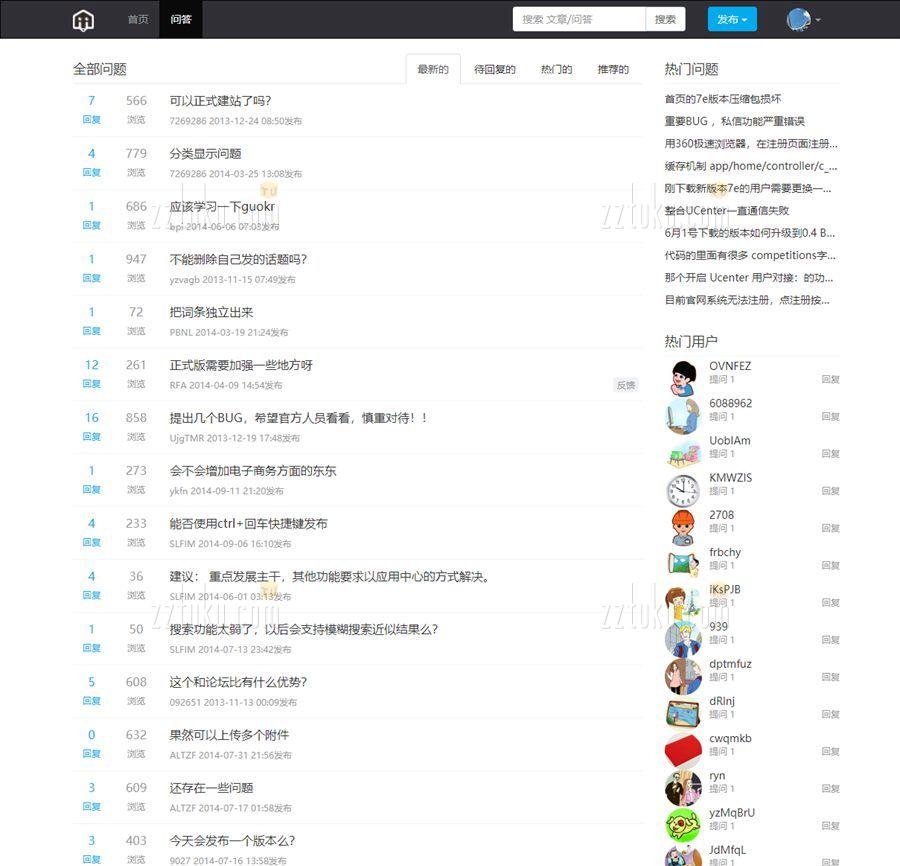Open question 今天会发布一个版本么?
The height and width of the screenshot is (866, 900).
(232, 840)
